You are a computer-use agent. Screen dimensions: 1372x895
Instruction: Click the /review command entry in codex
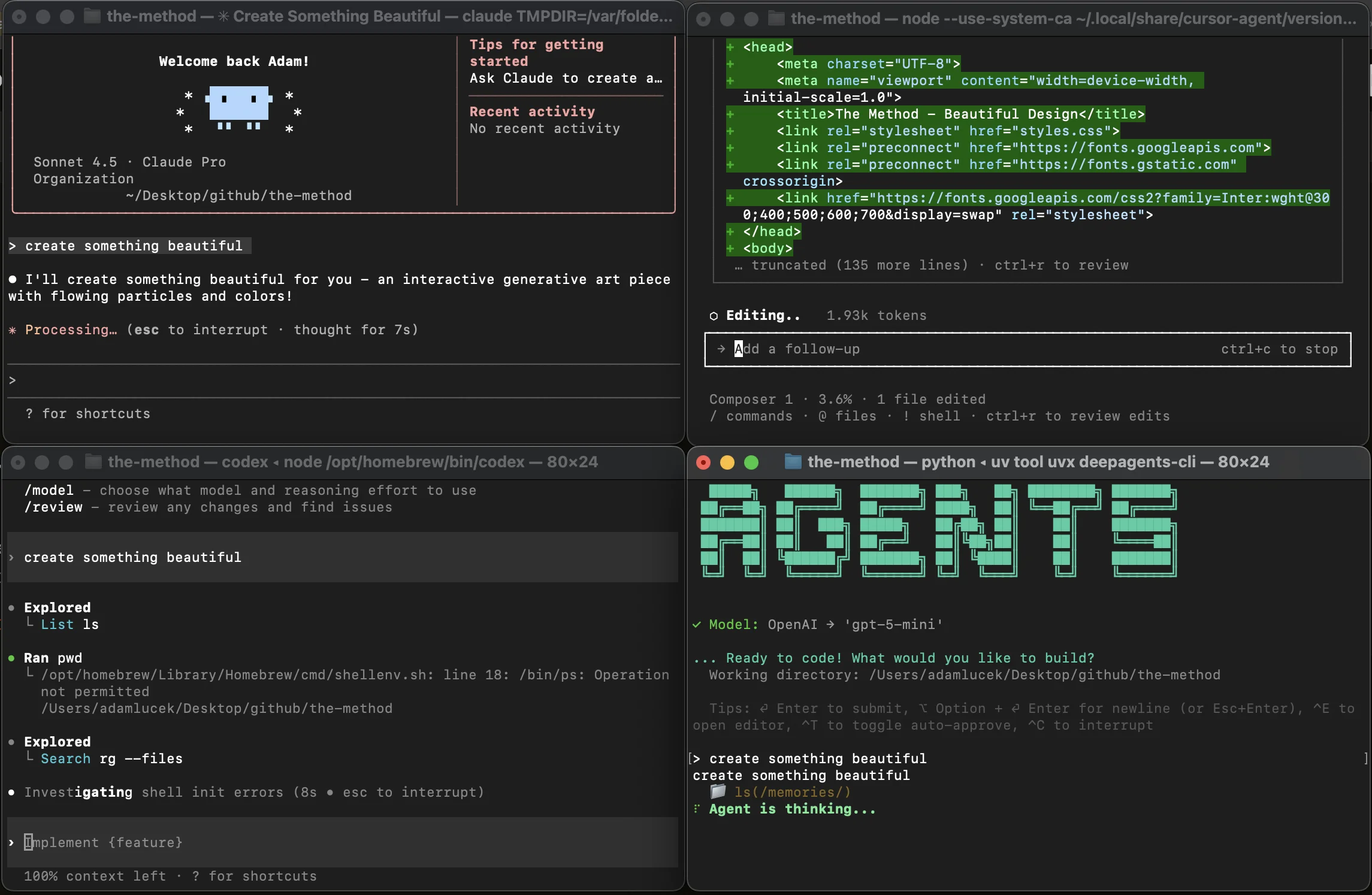53,507
